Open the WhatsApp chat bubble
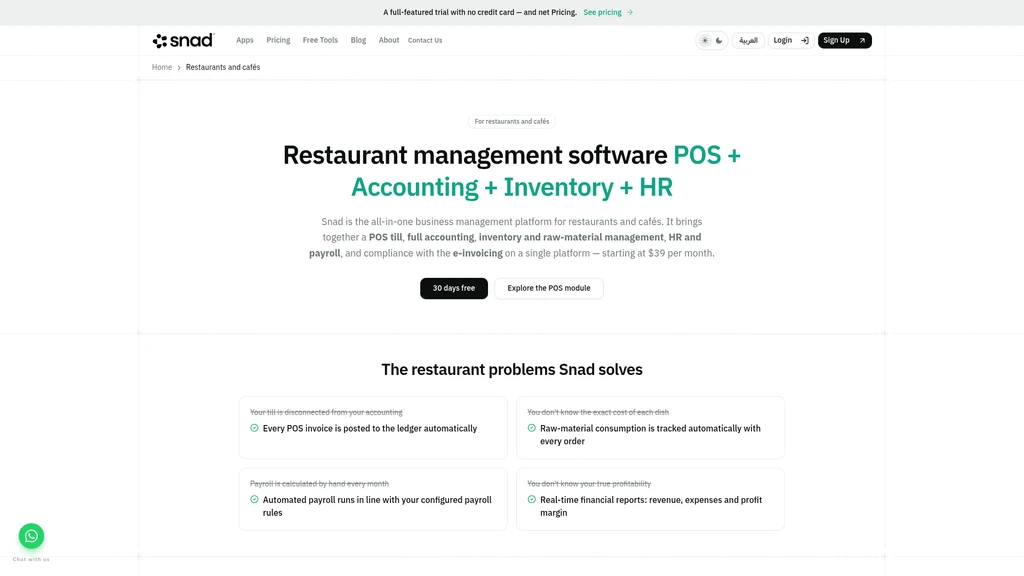The height and width of the screenshot is (576, 1024). tap(31, 536)
